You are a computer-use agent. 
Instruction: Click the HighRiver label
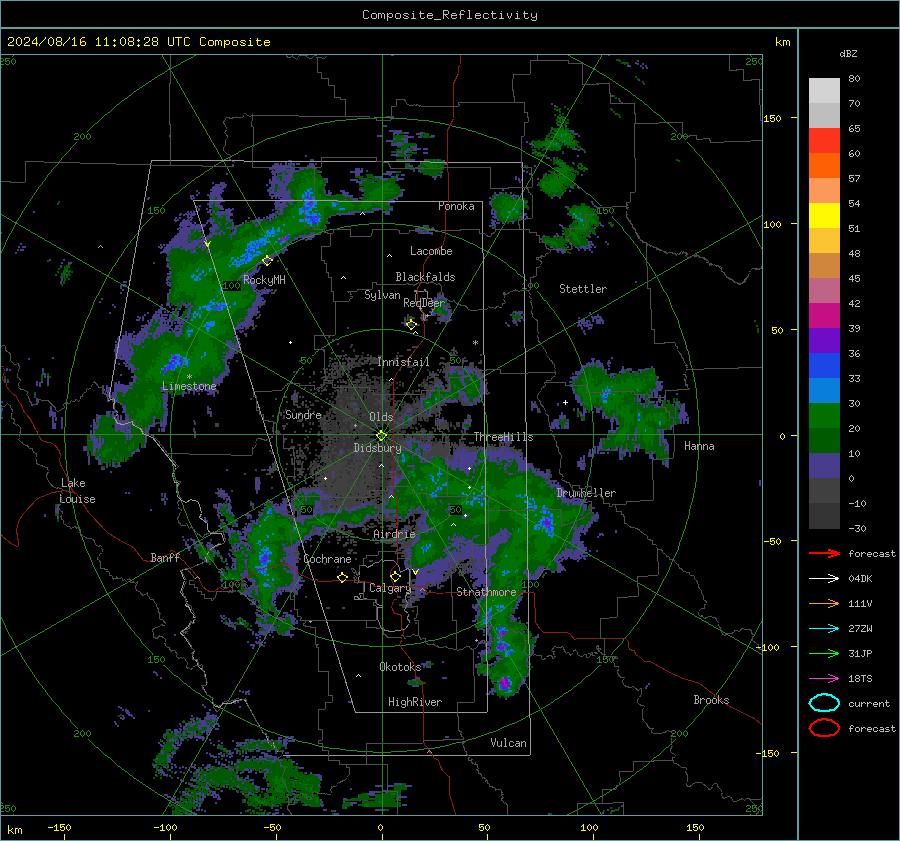tap(415, 702)
